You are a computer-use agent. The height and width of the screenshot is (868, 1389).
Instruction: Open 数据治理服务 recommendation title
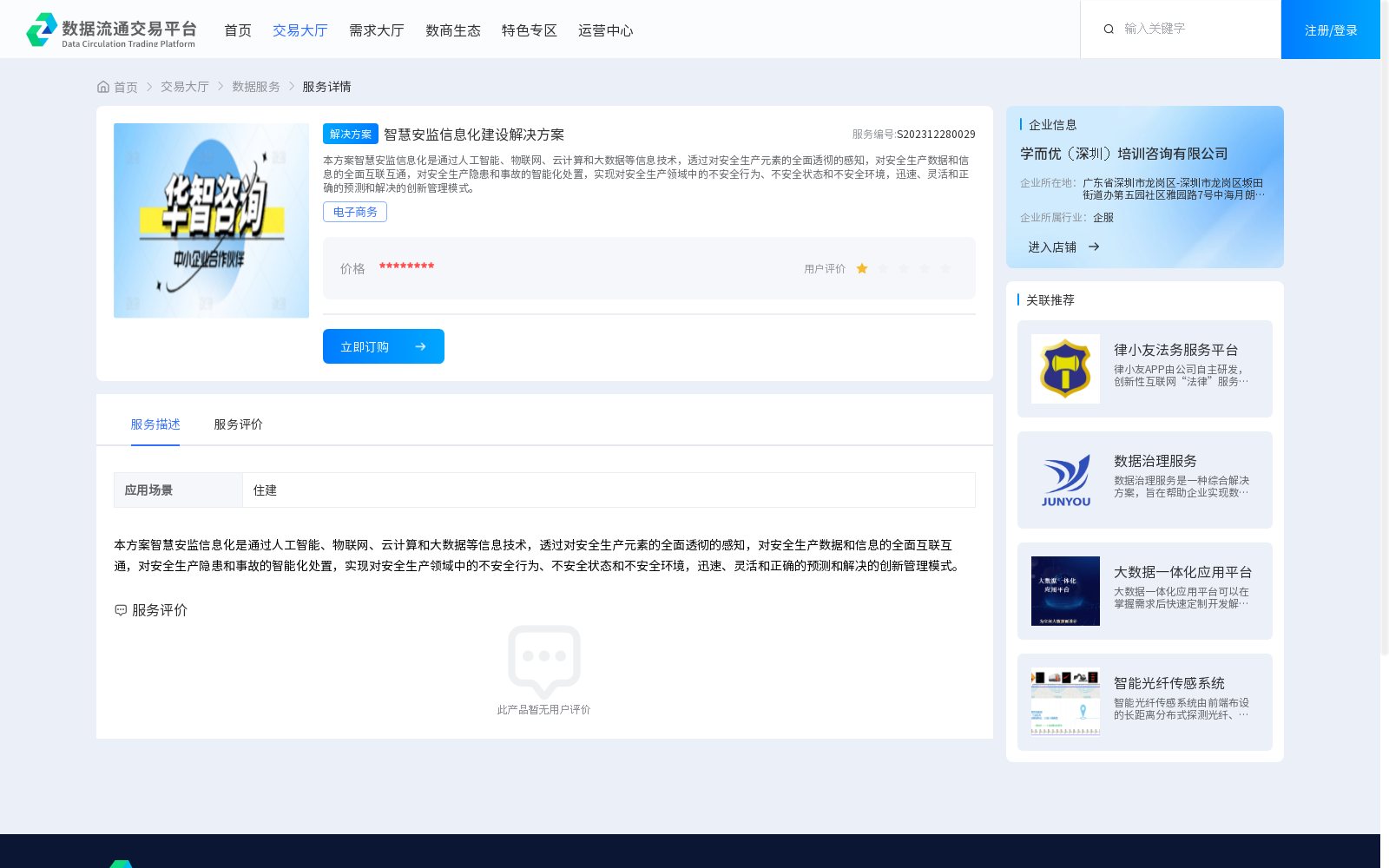(1155, 461)
